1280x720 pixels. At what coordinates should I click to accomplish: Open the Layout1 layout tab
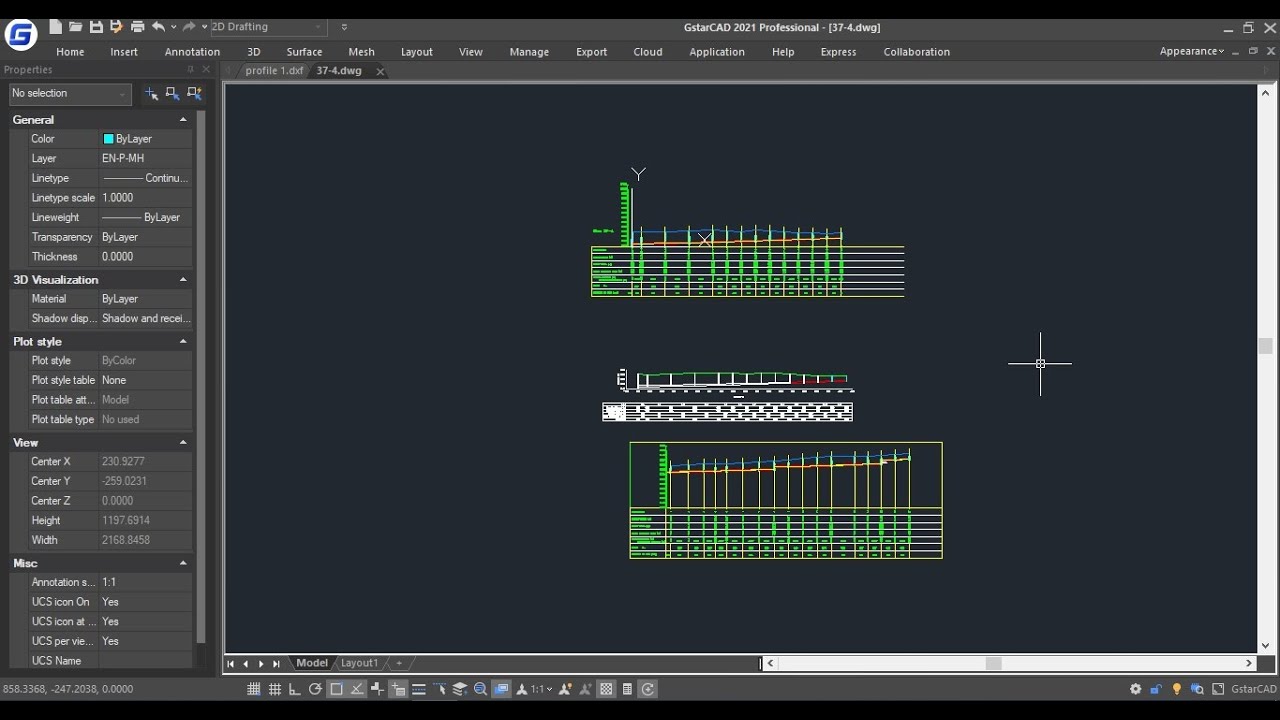click(x=360, y=663)
